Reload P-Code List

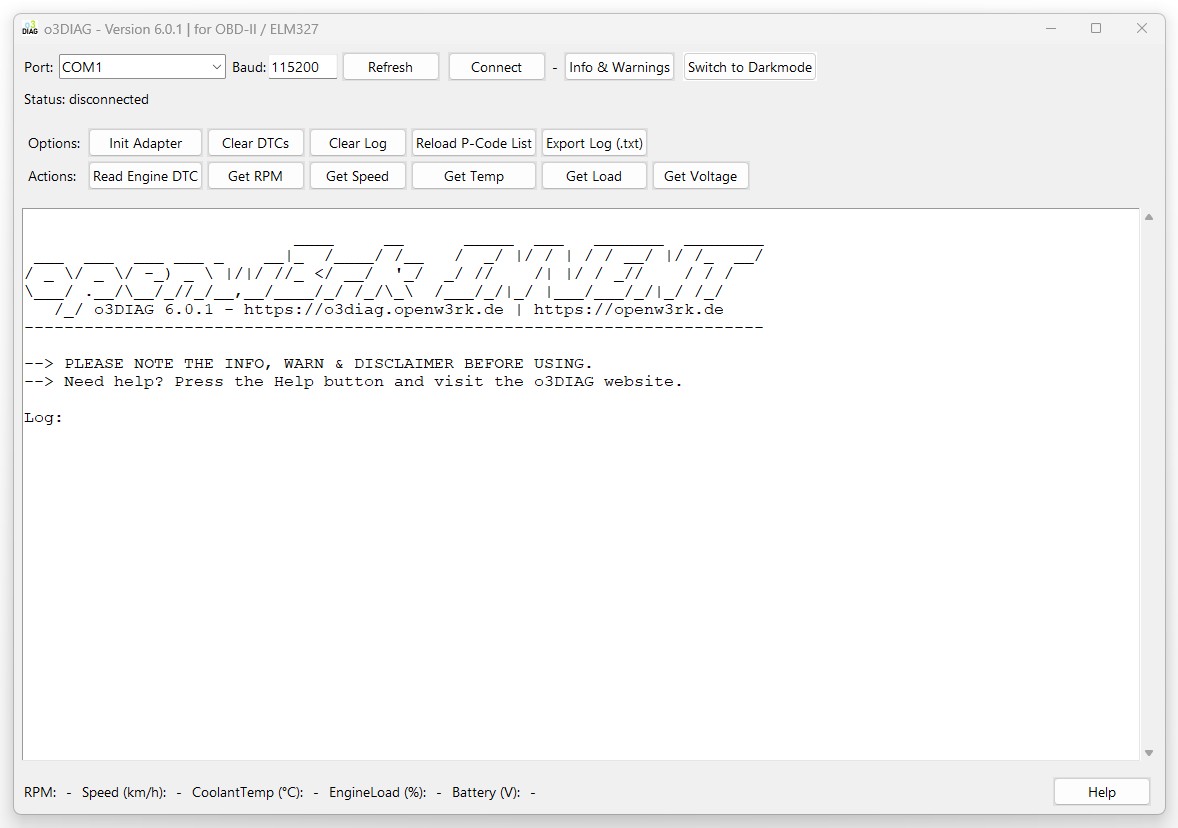pyautogui.click(x=474, y=143)
